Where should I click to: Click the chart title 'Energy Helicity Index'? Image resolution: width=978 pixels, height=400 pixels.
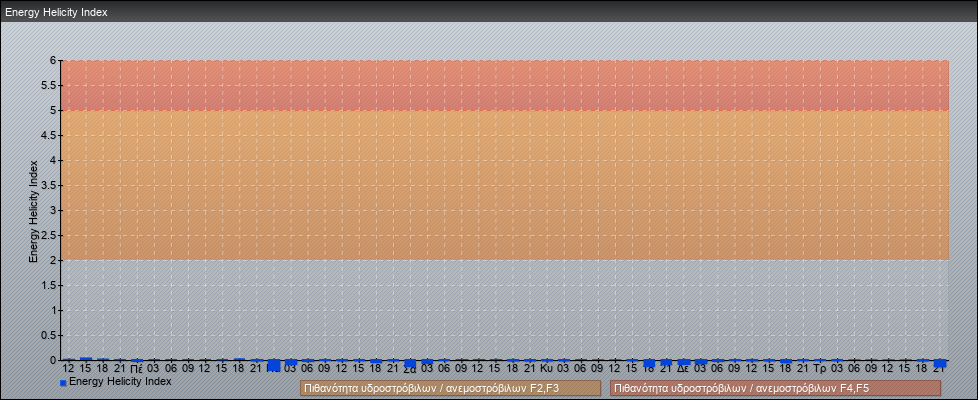pyautogui.click(x=56, y=13)
